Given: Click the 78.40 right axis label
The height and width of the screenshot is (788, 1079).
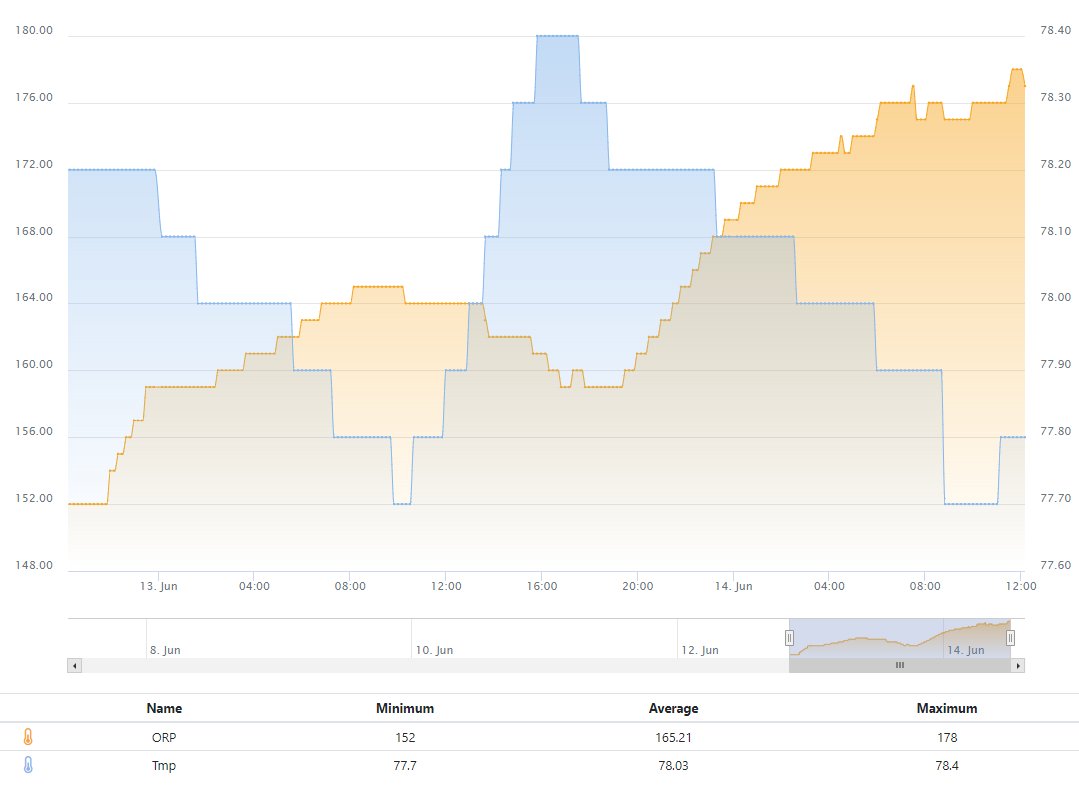Looking at the screenshot, I should tap(1056, 30).
